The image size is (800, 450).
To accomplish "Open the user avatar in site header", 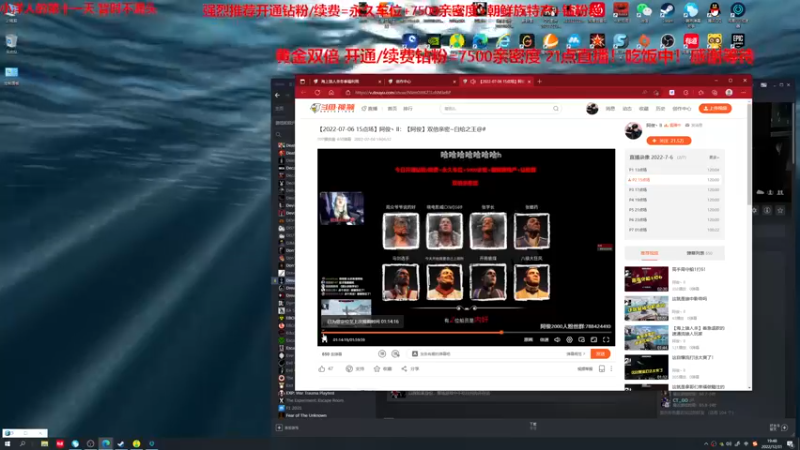I will pos(592,109).
